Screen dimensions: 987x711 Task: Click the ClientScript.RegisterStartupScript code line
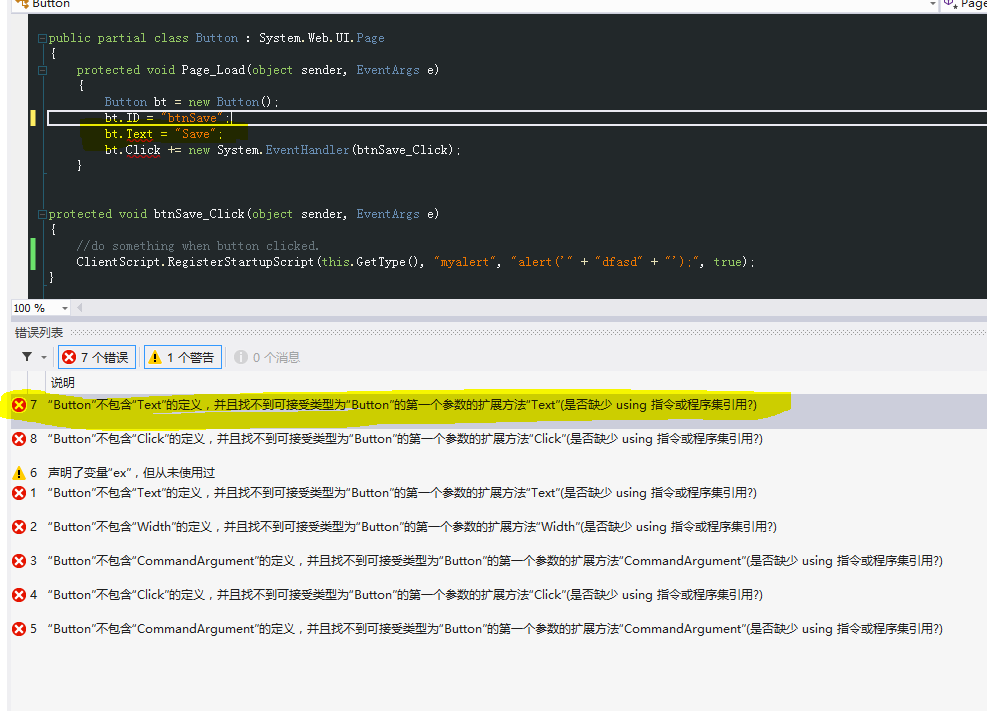(415, 262)
